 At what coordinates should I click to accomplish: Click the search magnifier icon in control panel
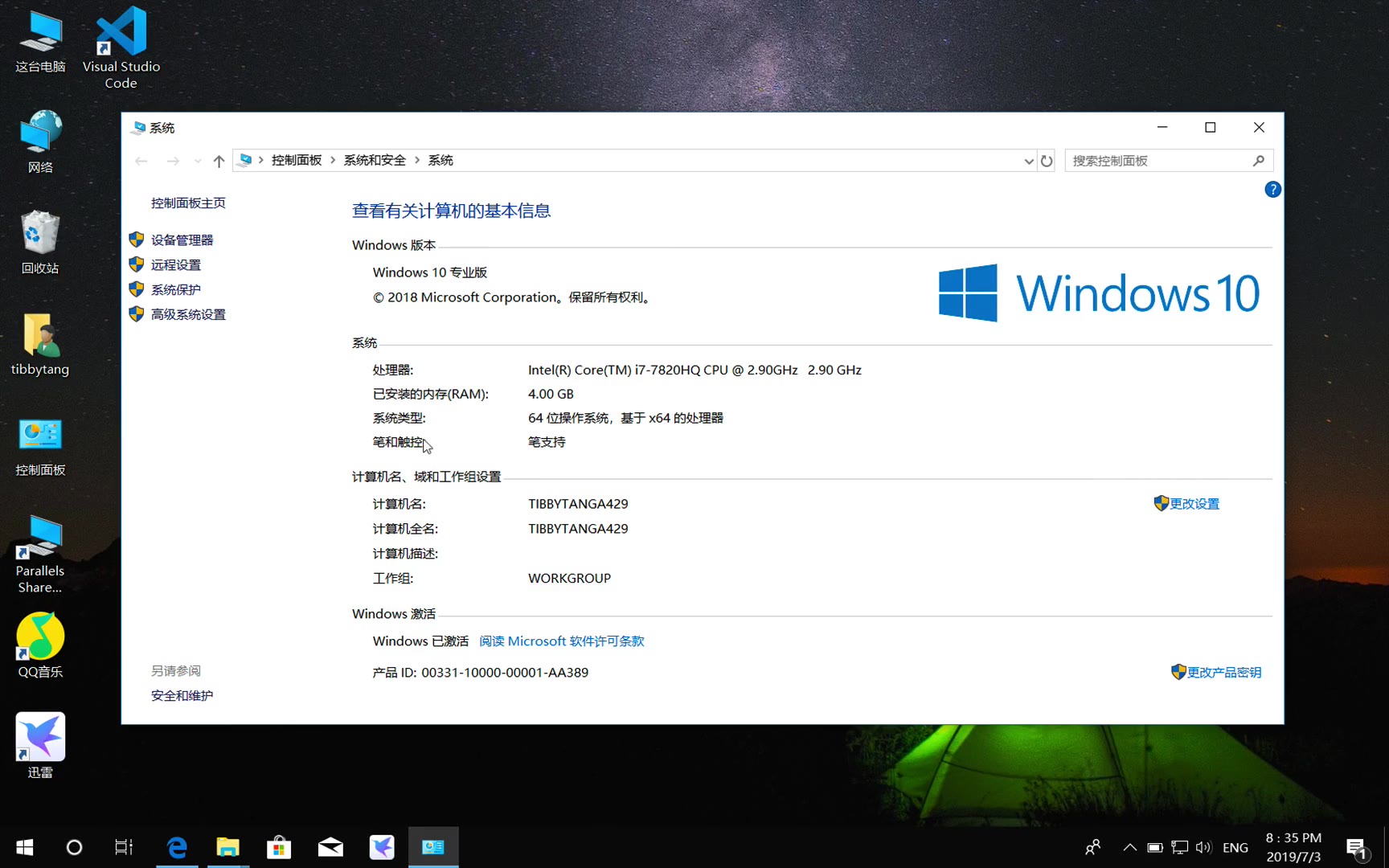click(x=1259, y=161)
